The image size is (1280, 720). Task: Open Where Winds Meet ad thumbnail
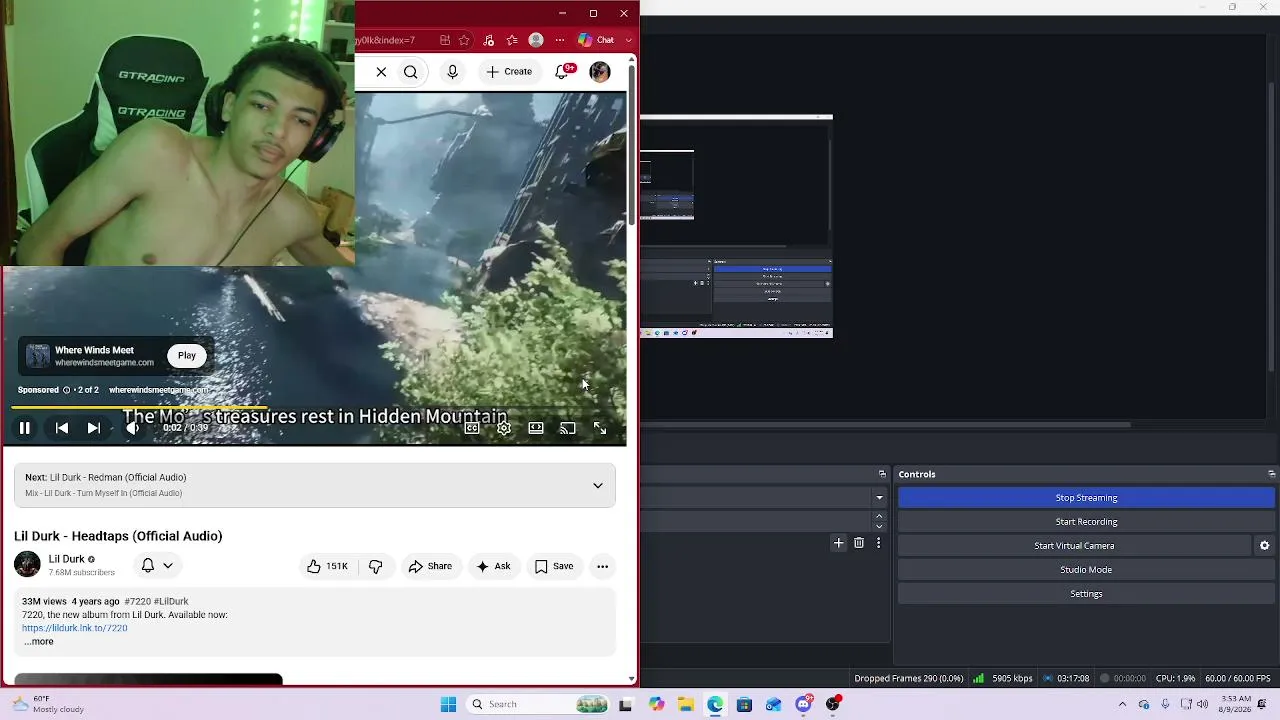click(x=38, y=356)
